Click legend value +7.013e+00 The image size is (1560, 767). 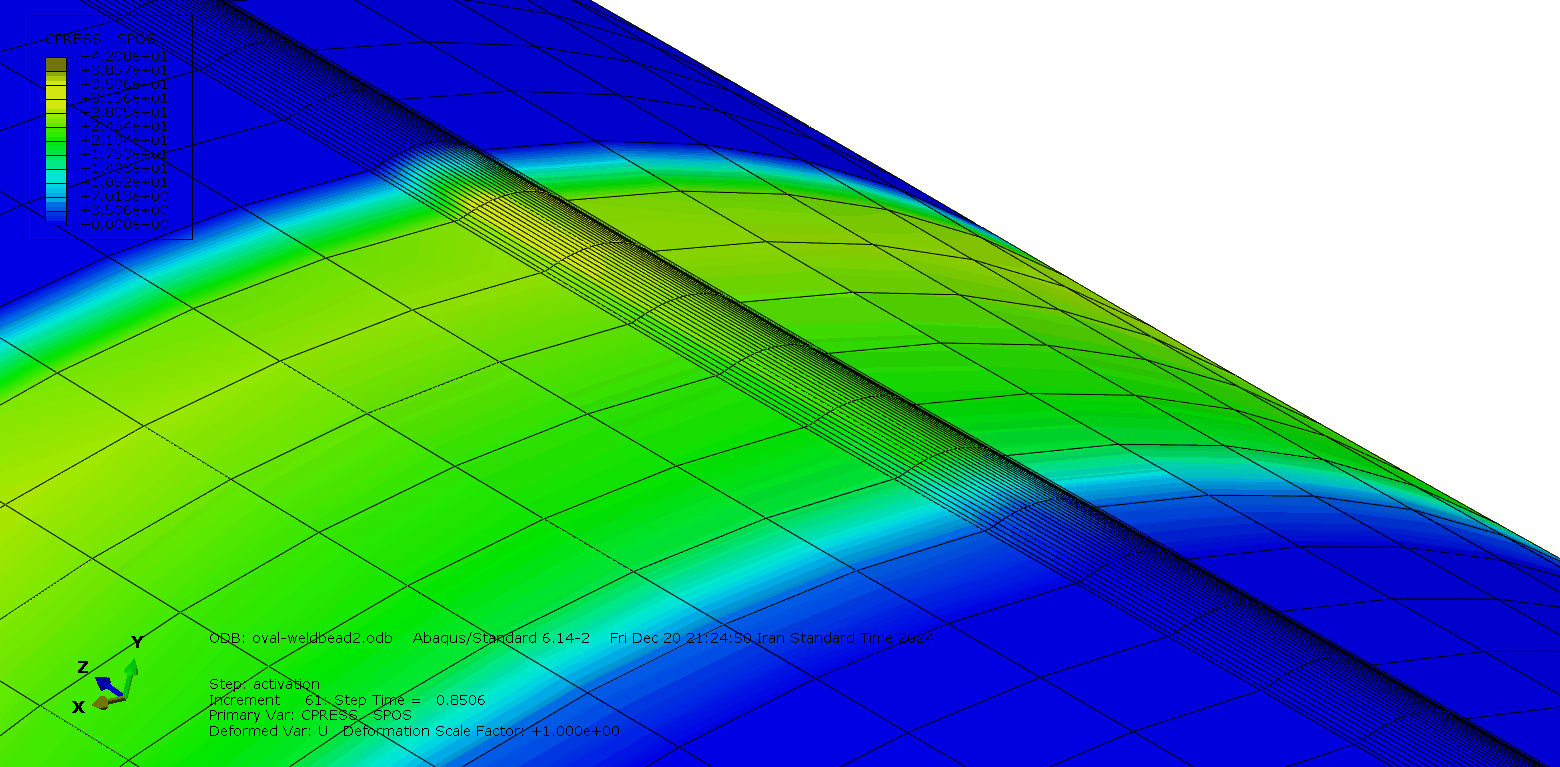point(124,196)
